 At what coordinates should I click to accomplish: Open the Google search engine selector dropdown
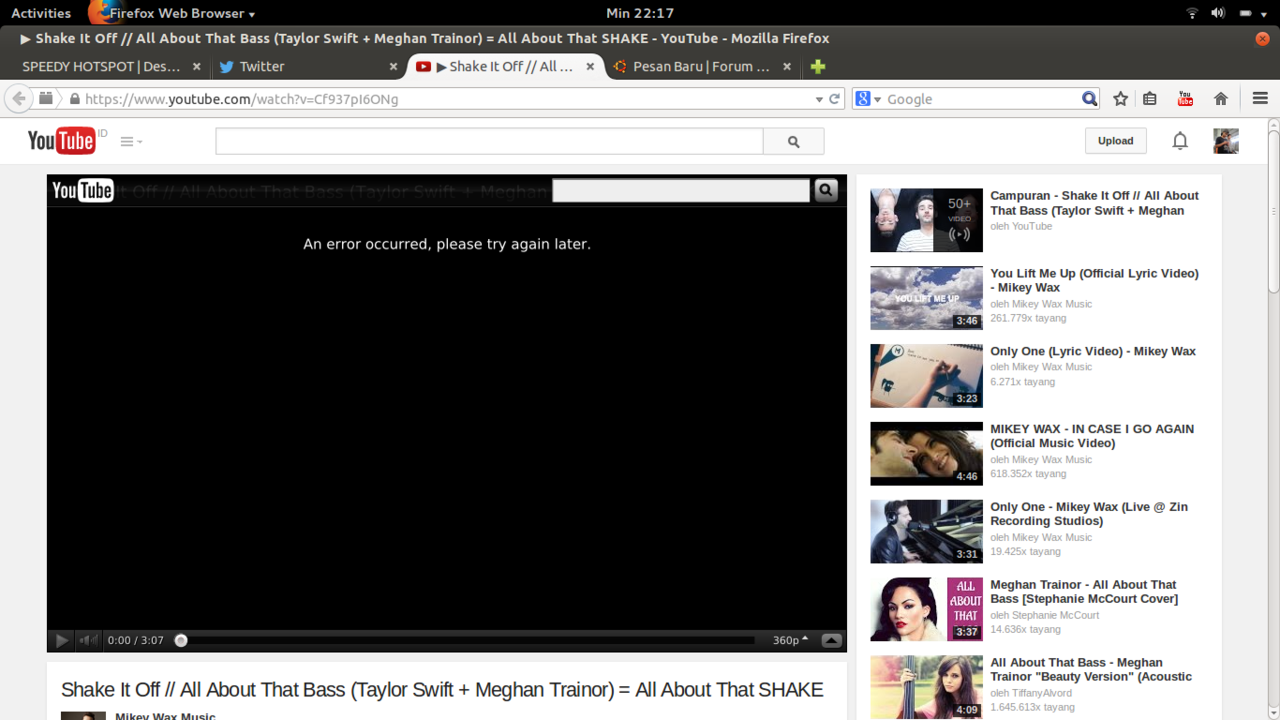point(866,99)
